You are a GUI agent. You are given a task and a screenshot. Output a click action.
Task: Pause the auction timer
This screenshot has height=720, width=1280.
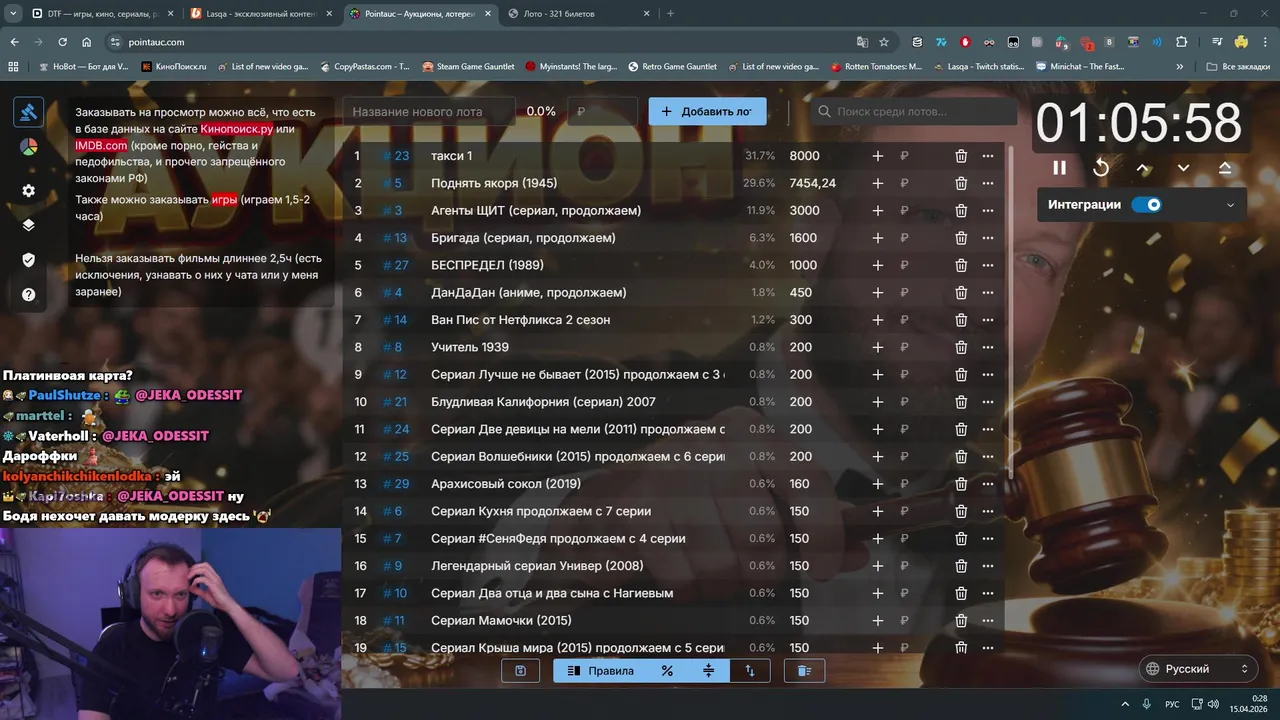(x=1059, y=168)
